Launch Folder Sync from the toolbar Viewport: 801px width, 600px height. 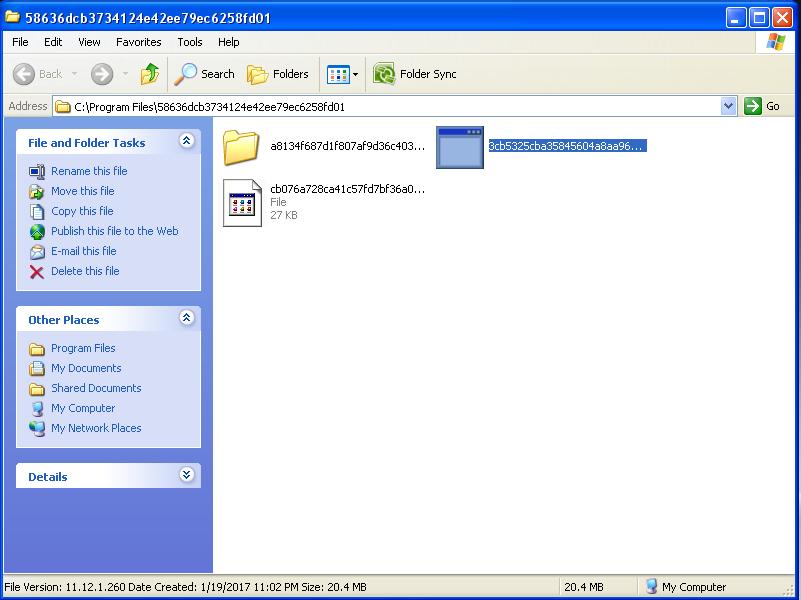414,74
